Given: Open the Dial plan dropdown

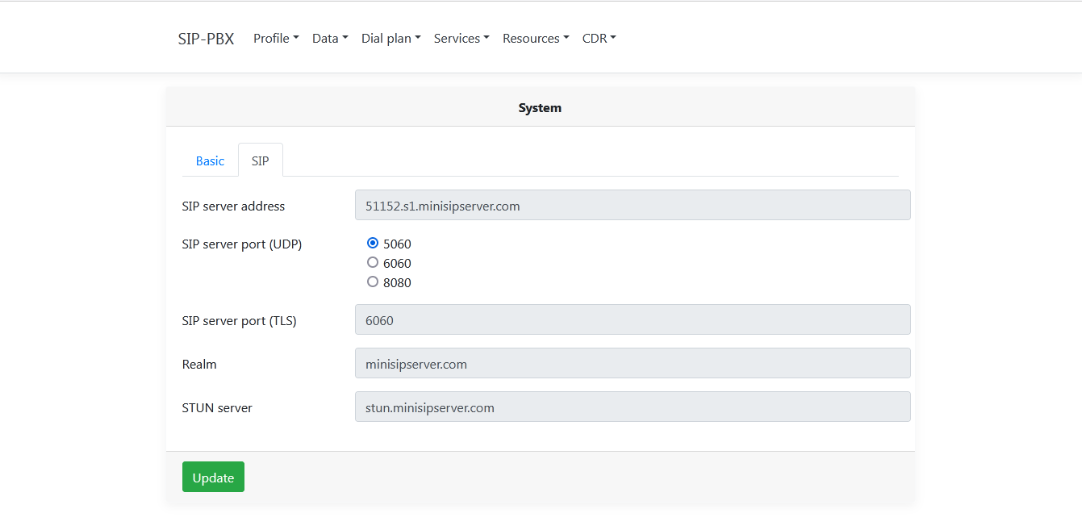Looking at the screenshot, I should tap(391, 39).
